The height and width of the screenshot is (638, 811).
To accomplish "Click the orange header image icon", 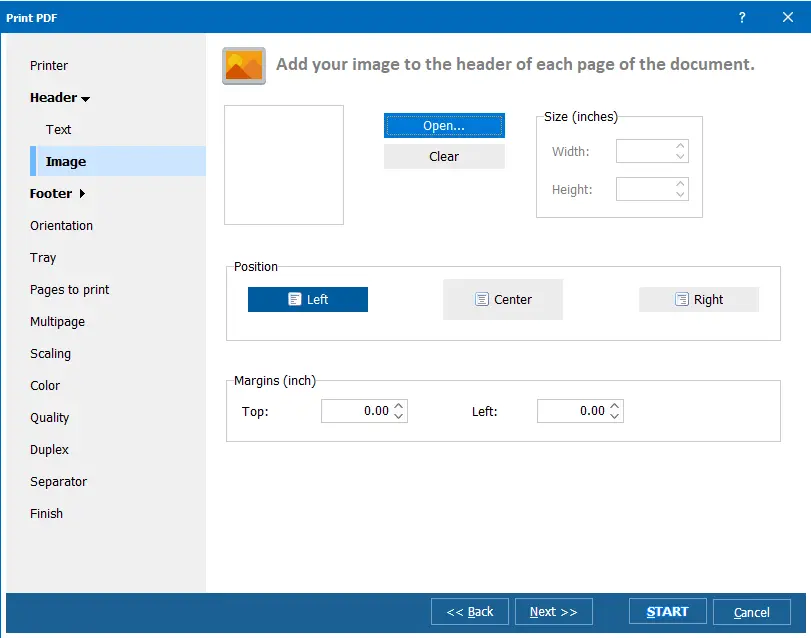I will click(x=241, y=63).
